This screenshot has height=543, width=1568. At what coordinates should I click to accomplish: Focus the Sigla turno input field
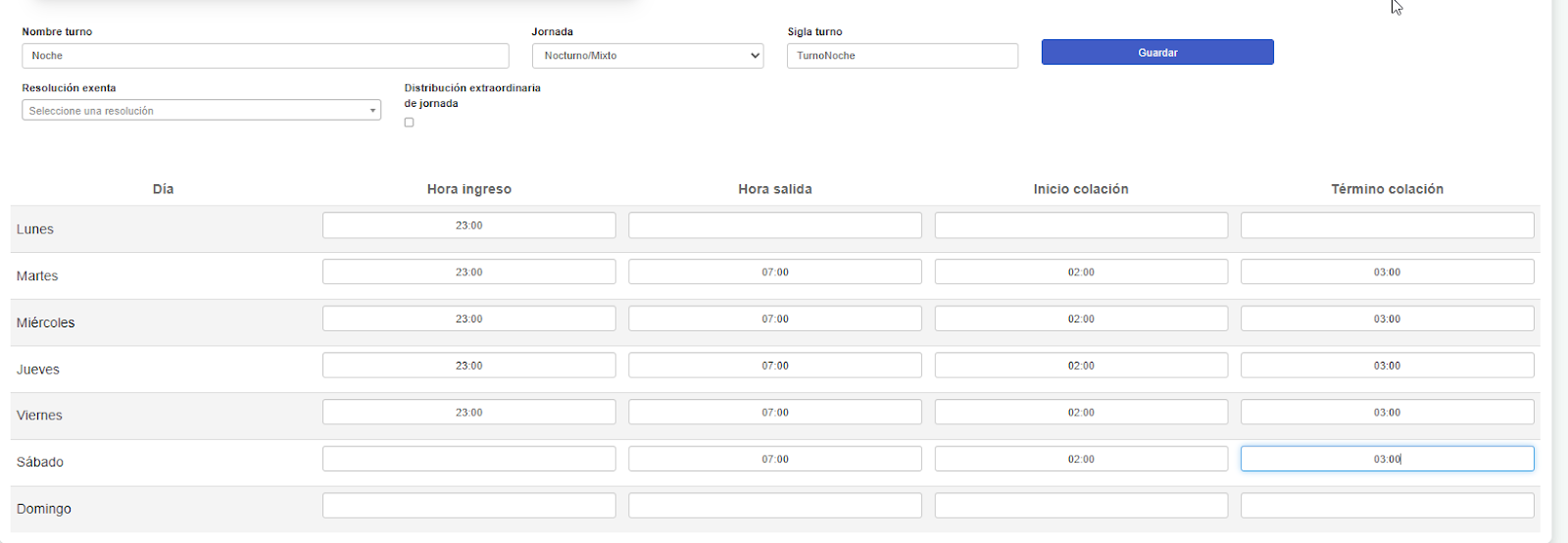[902, 56]
